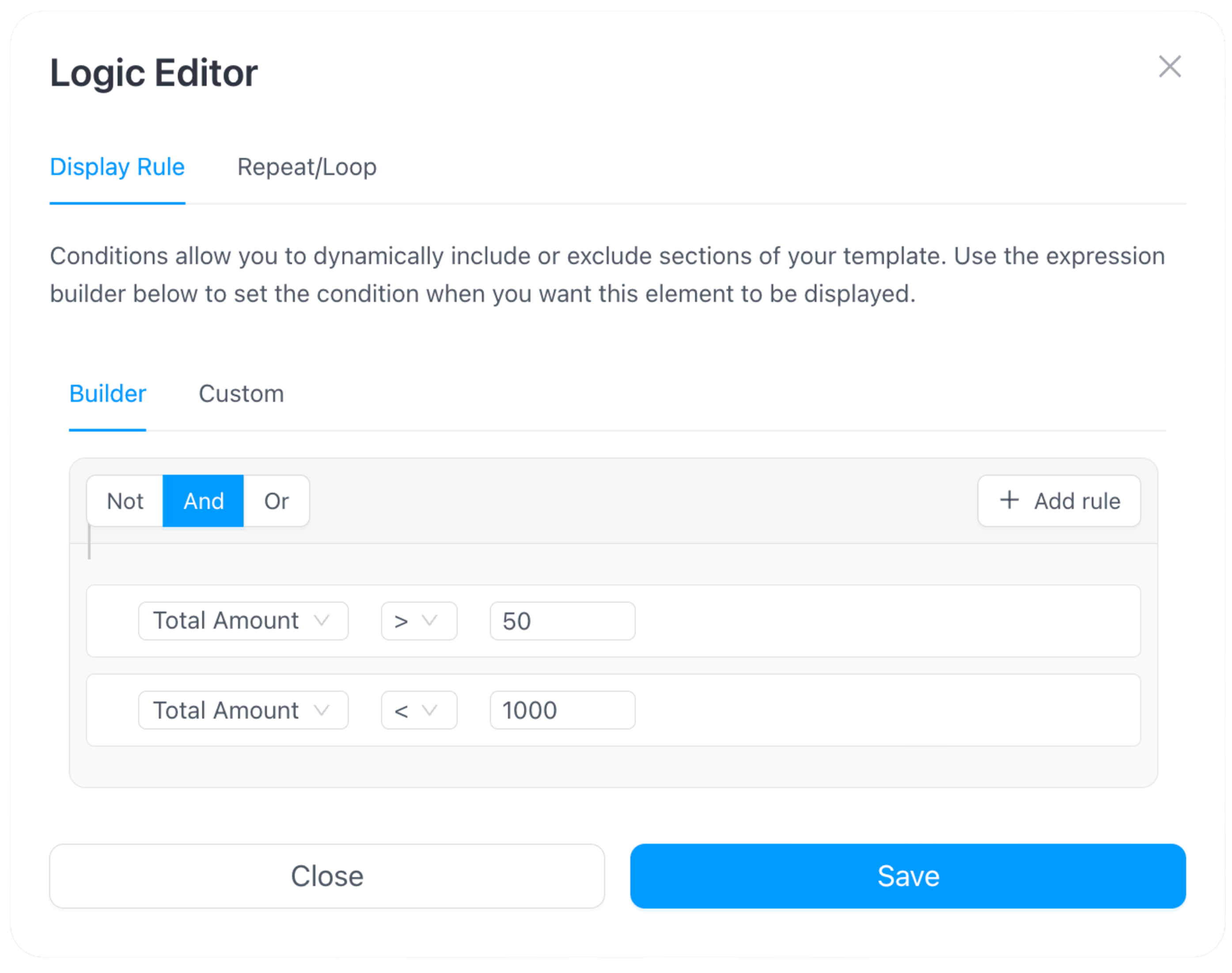This screenshot has width=1232, height=973.
Task: Add a new rule
Action: click(x=1059, y=501)
